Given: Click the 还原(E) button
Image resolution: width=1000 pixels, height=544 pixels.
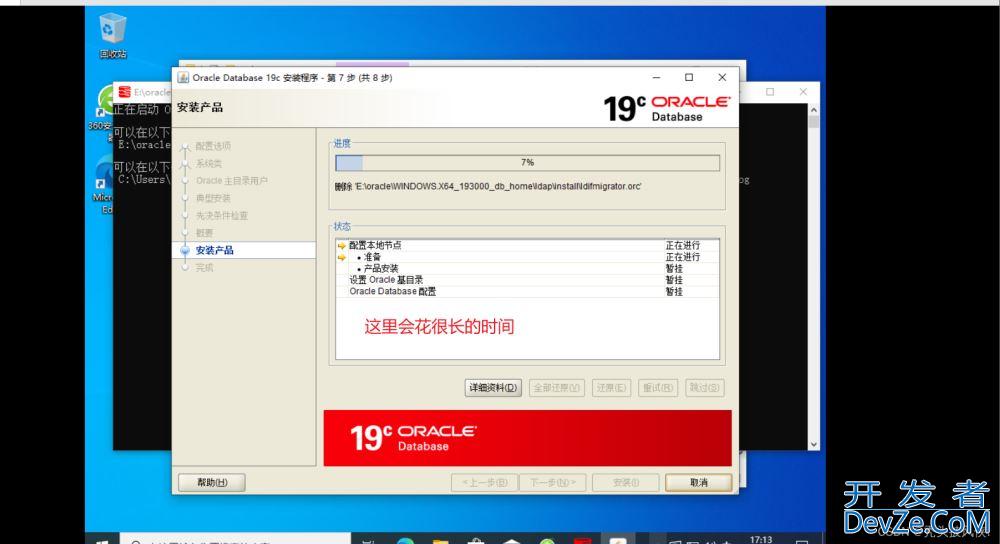Looking at the screenshot, I should [x=611, y=388].
